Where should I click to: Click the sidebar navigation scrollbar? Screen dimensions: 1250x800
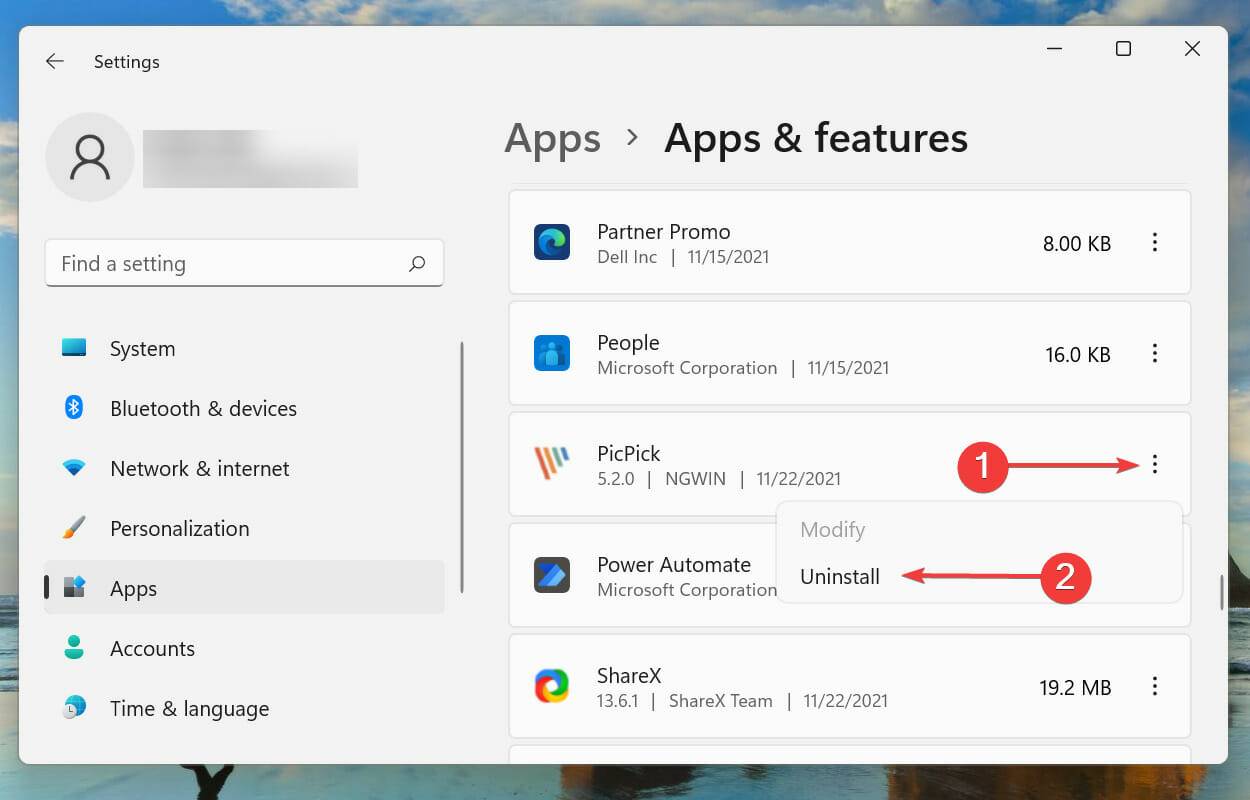[462, 467]
